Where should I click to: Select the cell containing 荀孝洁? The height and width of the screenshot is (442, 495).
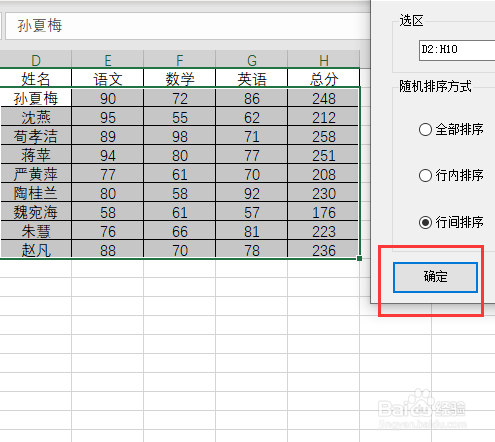click(x=36, y=136)
